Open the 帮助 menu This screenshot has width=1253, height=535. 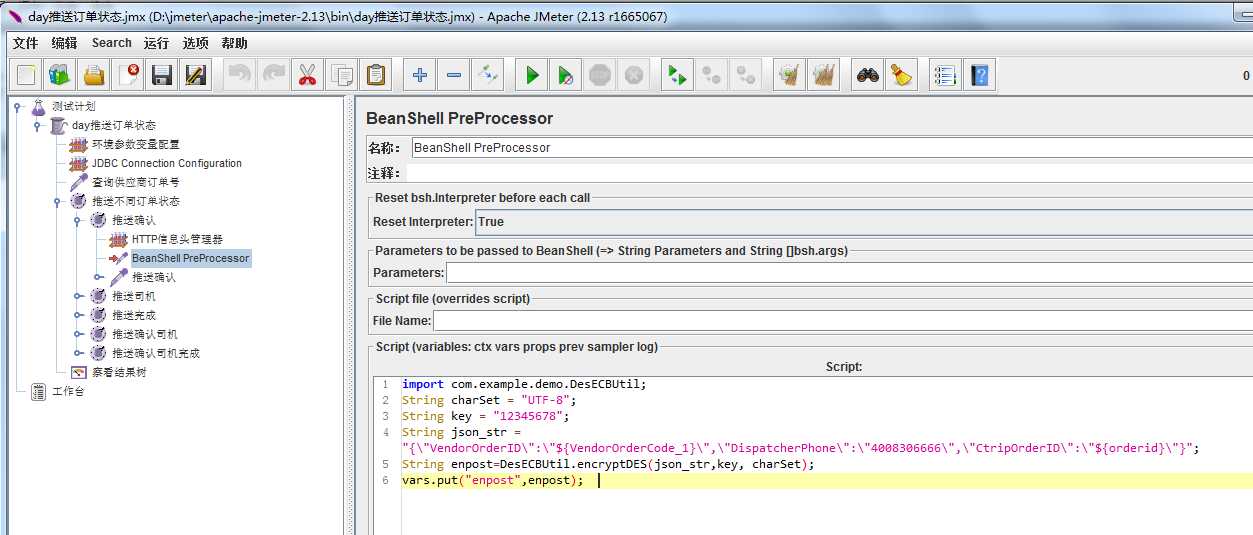tap(234, 43)
